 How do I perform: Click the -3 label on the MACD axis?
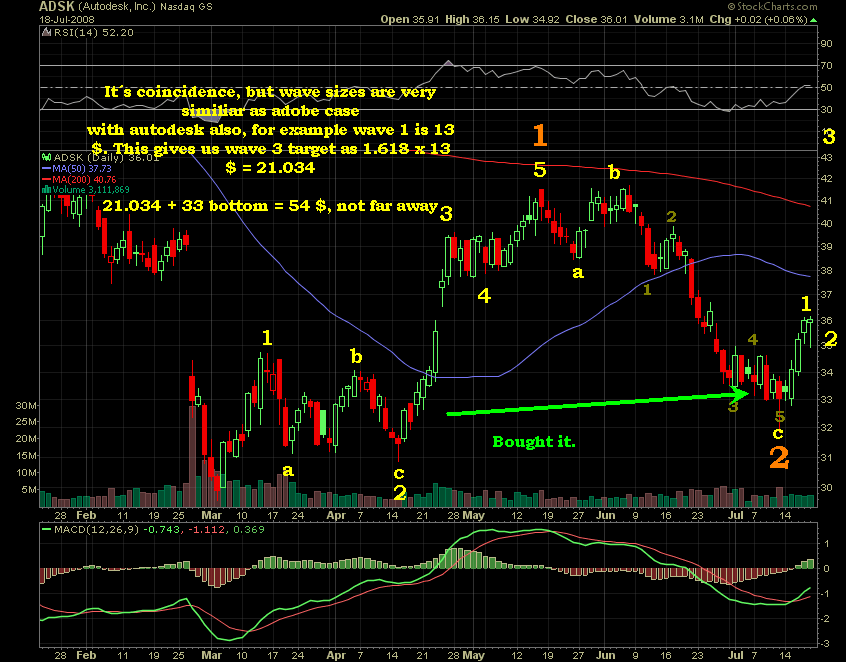tap(825, 644)
